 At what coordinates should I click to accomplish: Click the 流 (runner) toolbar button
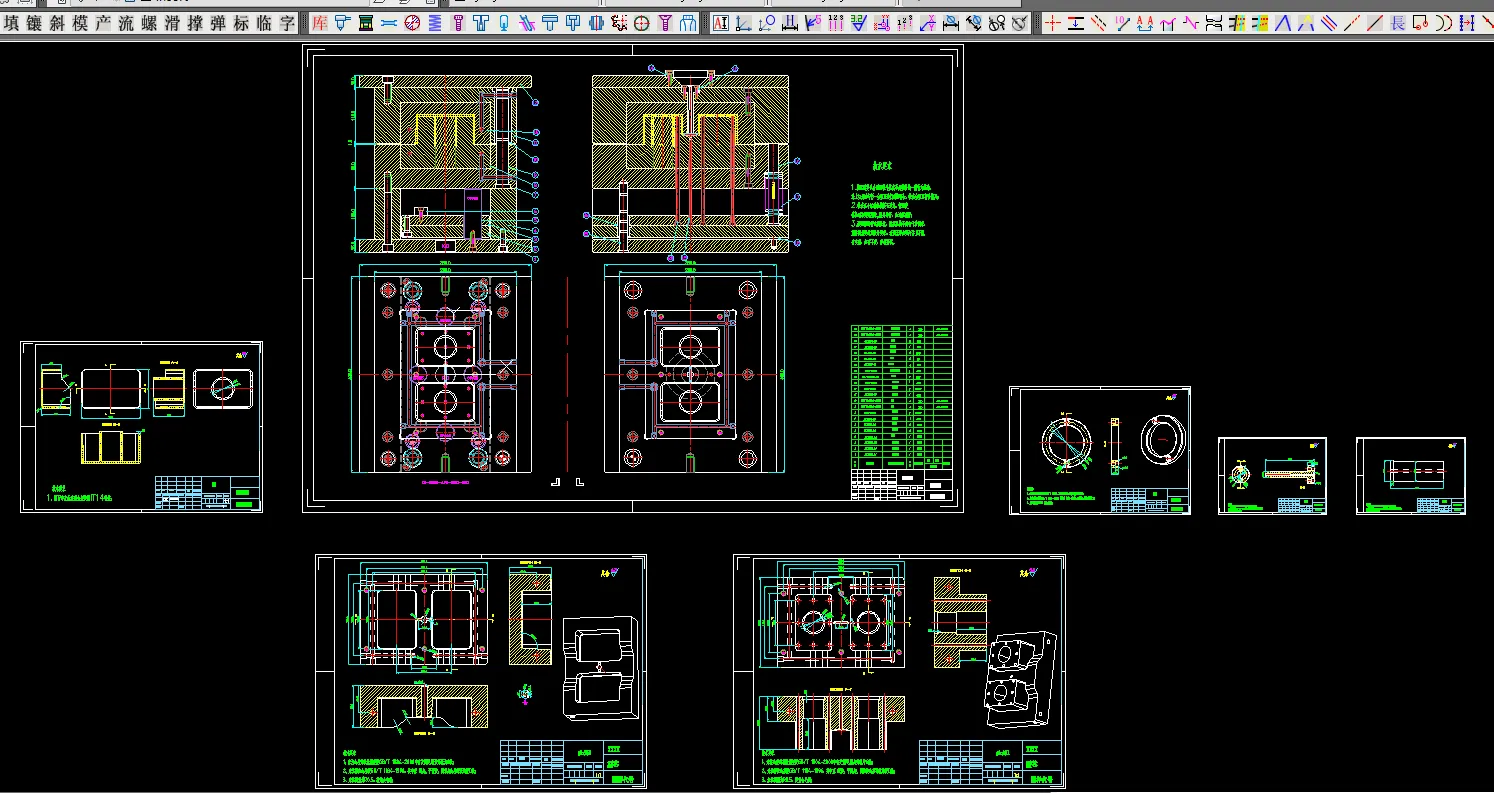[x=126, y=22]
